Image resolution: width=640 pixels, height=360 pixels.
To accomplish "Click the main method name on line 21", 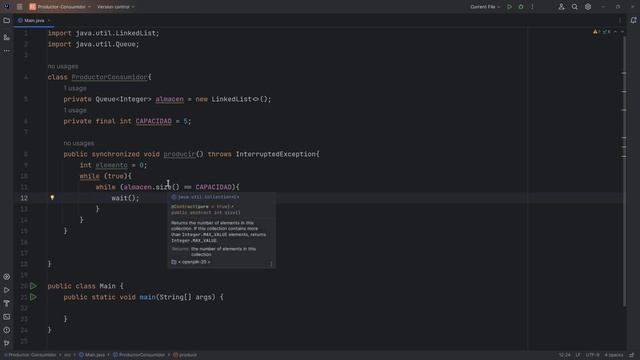I will point(147,297).
